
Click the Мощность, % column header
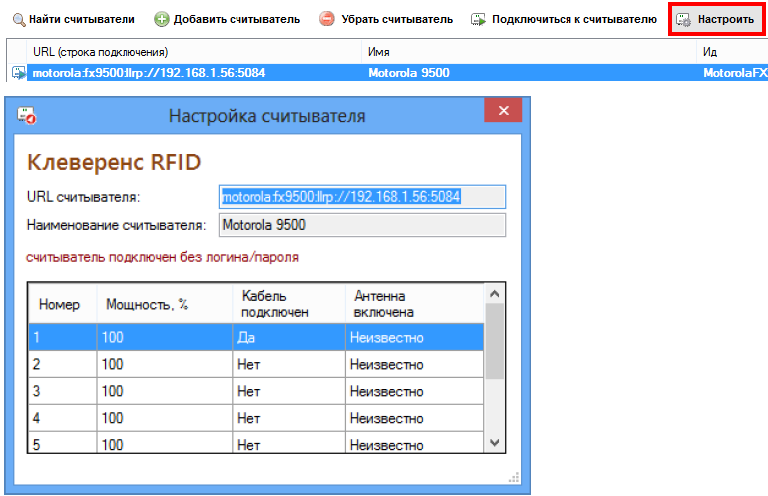[165, 304]
